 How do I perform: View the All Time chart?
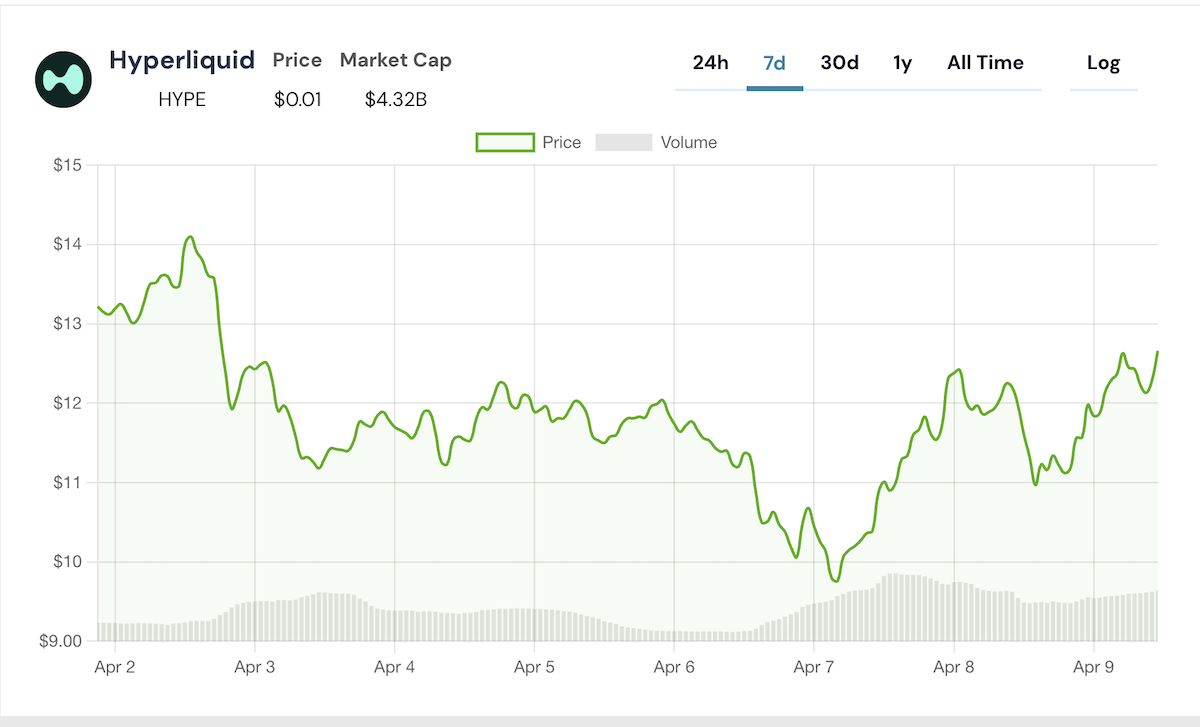(x=986, y=63)
